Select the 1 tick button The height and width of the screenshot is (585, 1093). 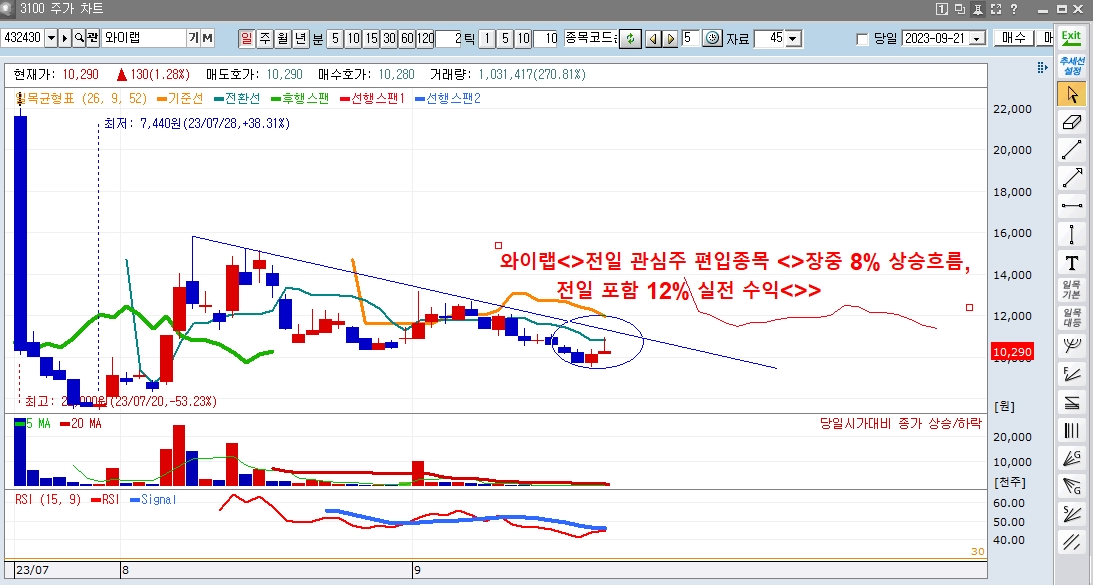(487, 38)
